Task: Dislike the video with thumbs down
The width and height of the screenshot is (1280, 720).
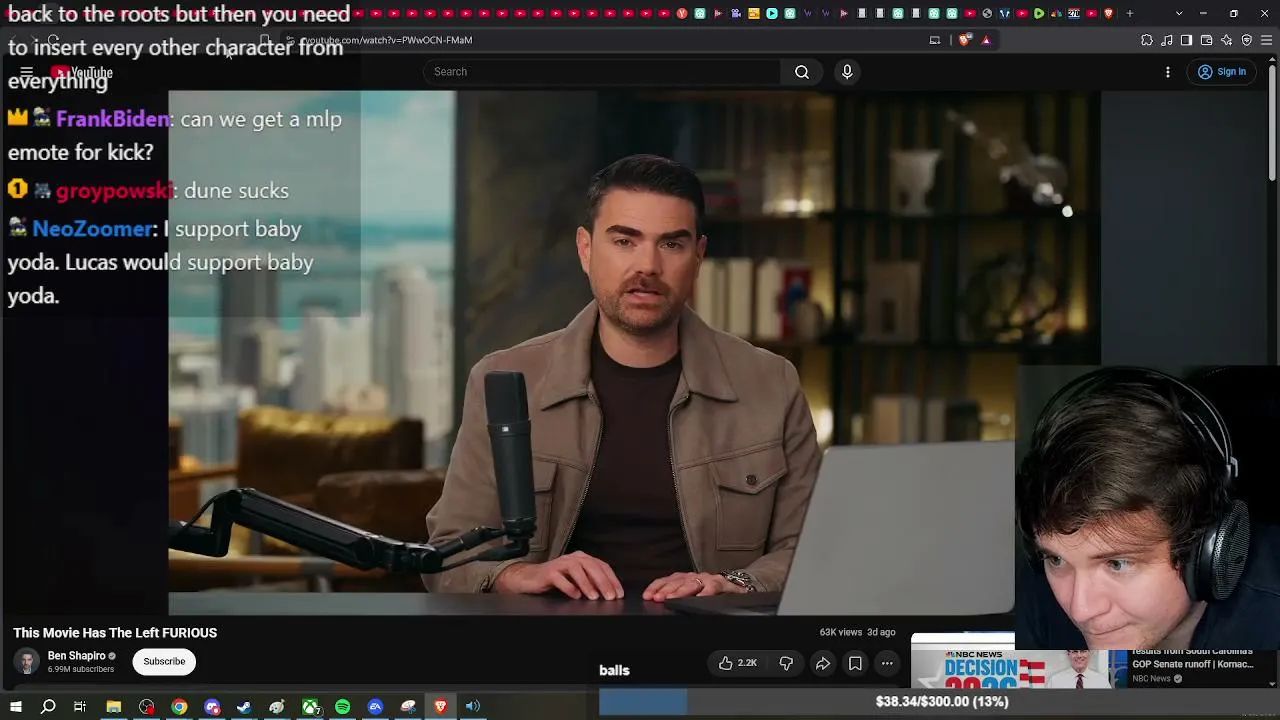Action: point(786,663)
